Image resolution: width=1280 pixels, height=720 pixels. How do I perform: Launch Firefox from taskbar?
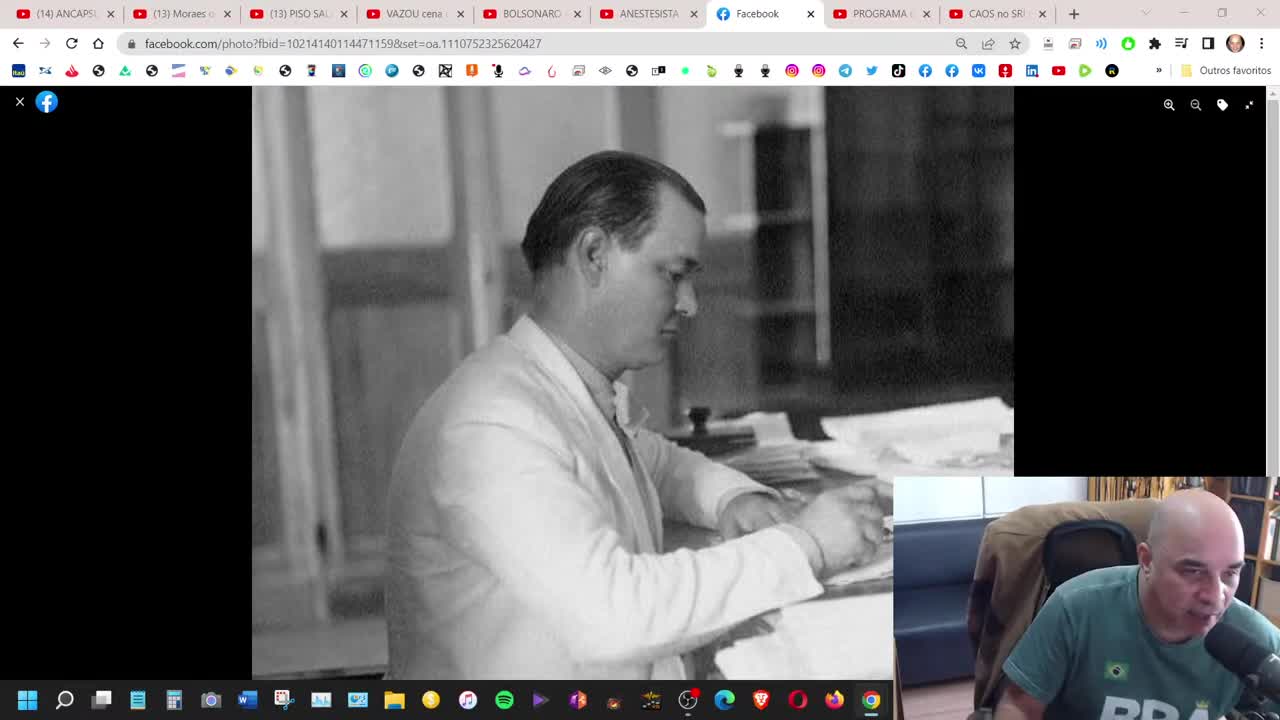point(834,700)
